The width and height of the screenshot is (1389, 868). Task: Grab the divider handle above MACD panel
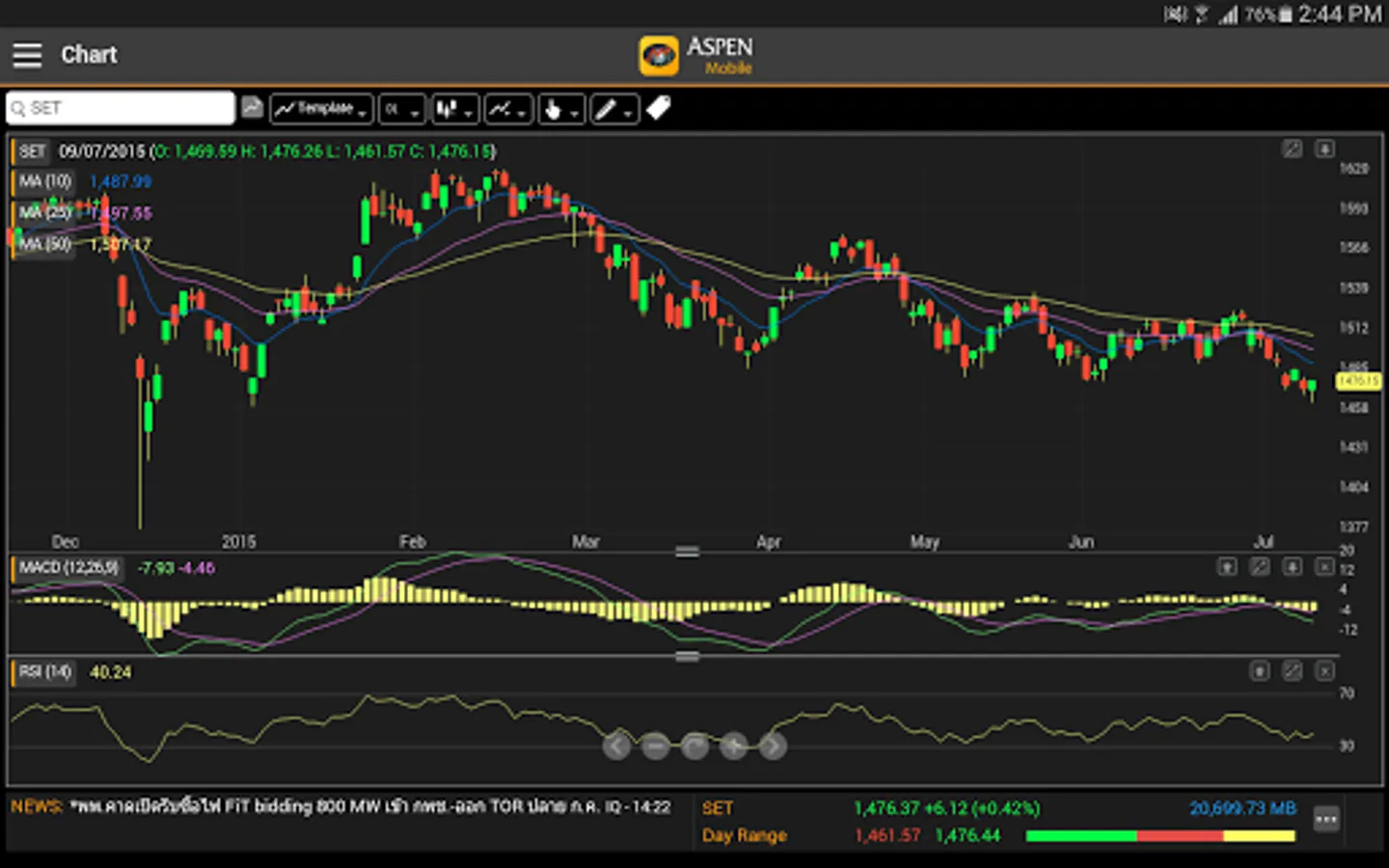[x=688, y=552]
